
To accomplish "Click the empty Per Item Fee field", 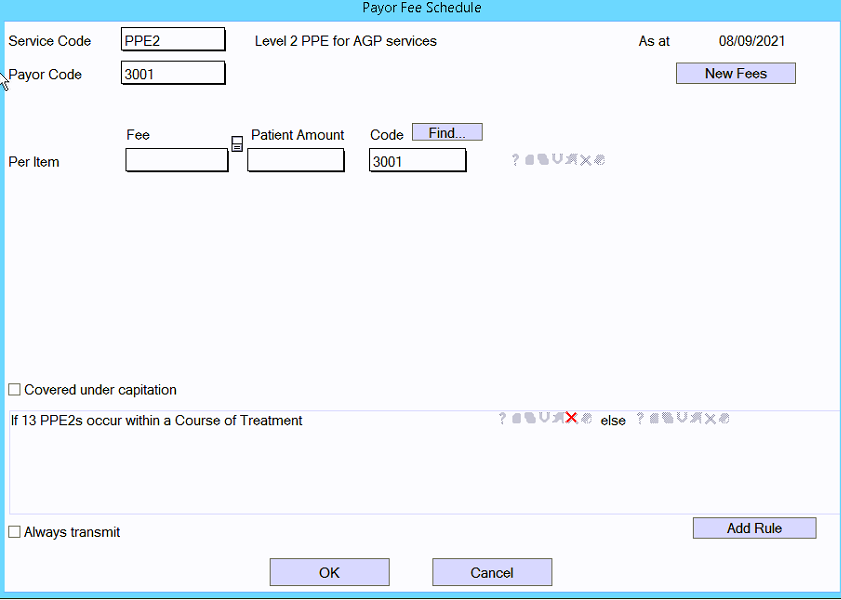I will [177, 161].
